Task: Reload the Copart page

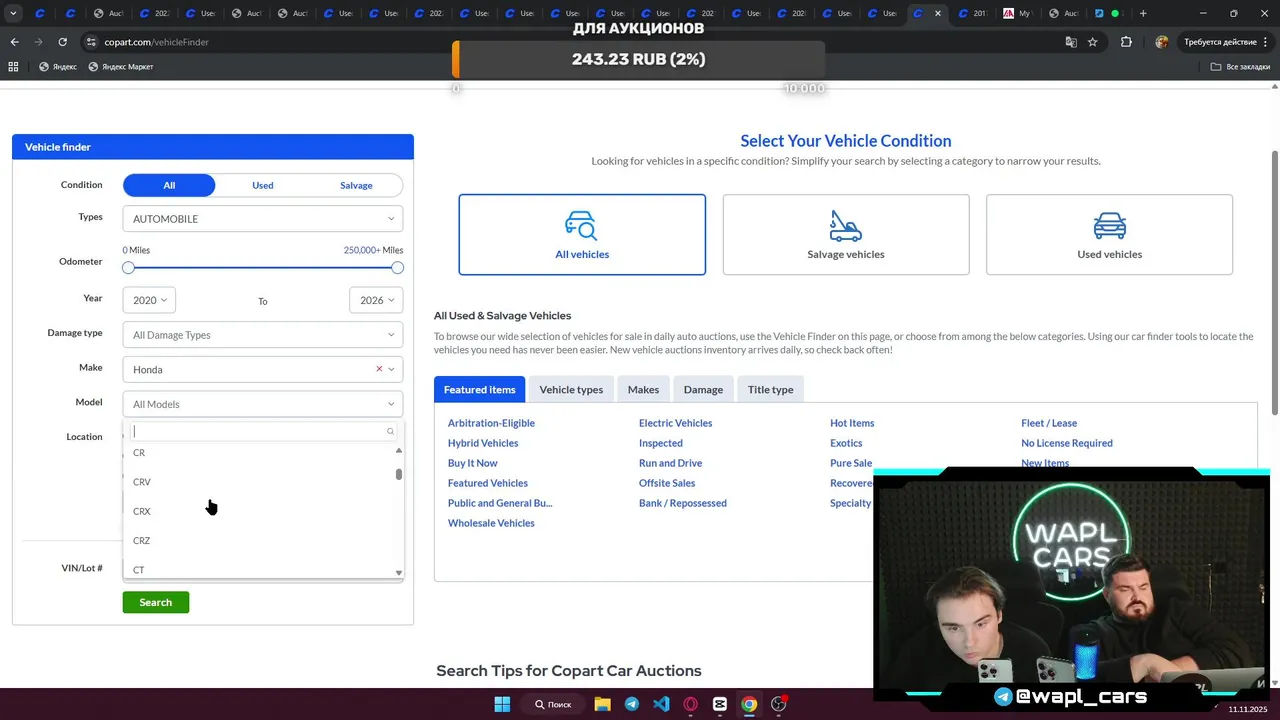Action: [62, 42]
